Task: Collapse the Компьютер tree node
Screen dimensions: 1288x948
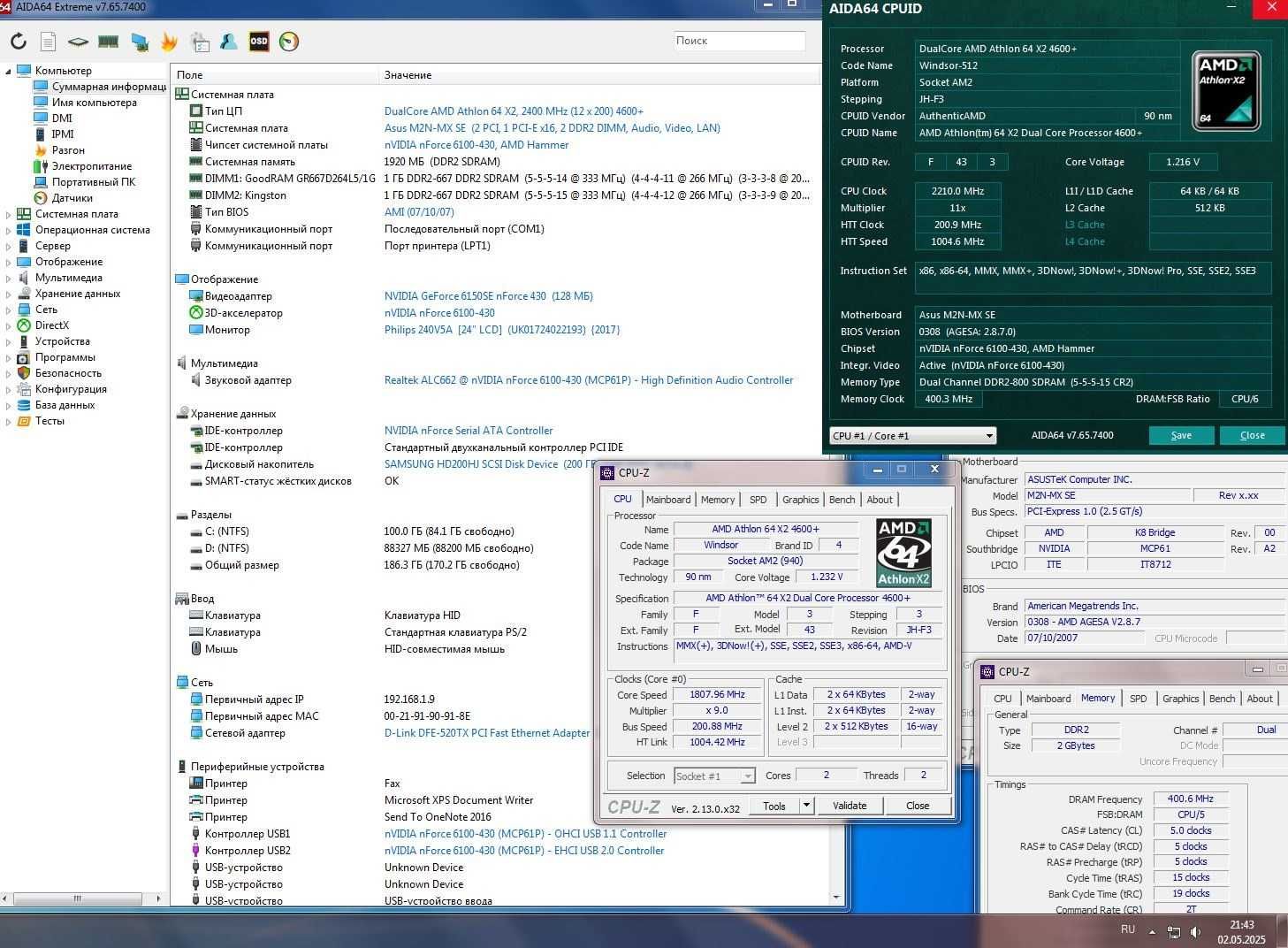Action: tap(9, 71)
